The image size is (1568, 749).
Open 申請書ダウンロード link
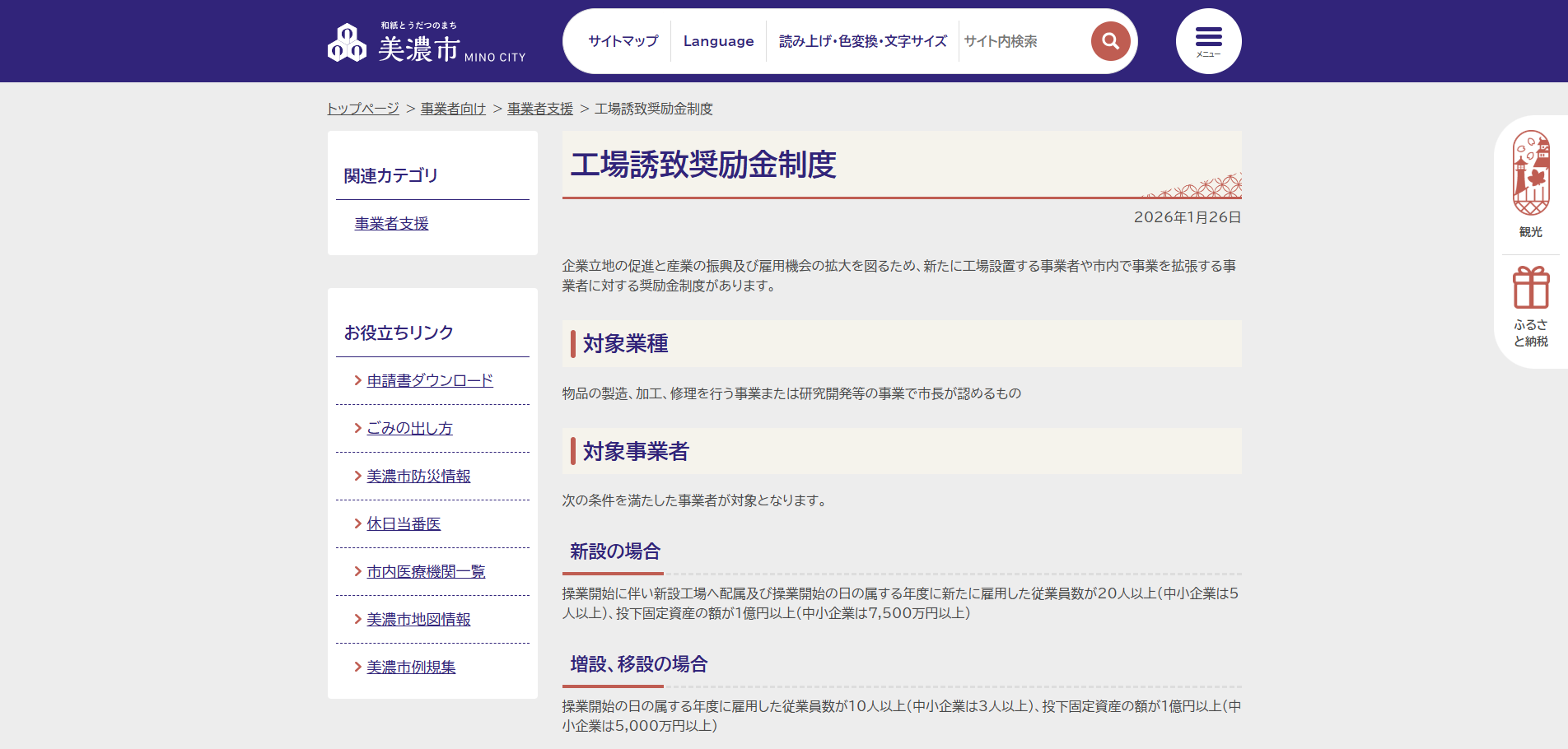430,380
